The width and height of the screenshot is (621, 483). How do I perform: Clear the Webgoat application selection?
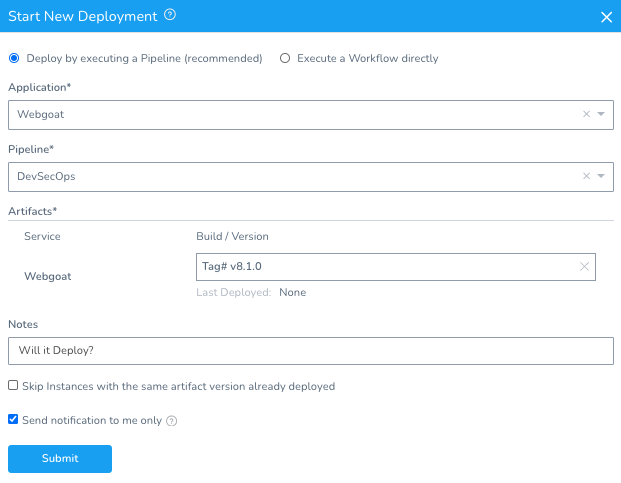click(587, 114)
